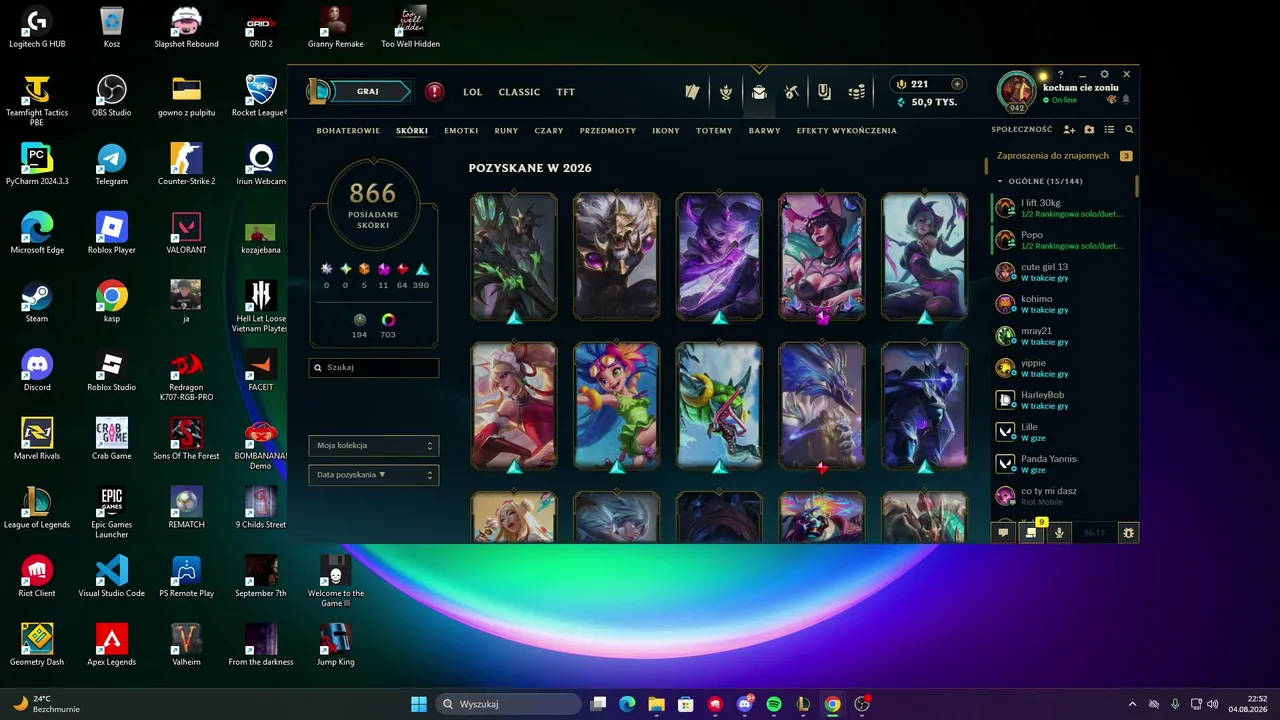Open the Data pozyskania sort dropdown
Image resolution: width=1280 pixels, height=720 pixels.
tap(374, 475)
